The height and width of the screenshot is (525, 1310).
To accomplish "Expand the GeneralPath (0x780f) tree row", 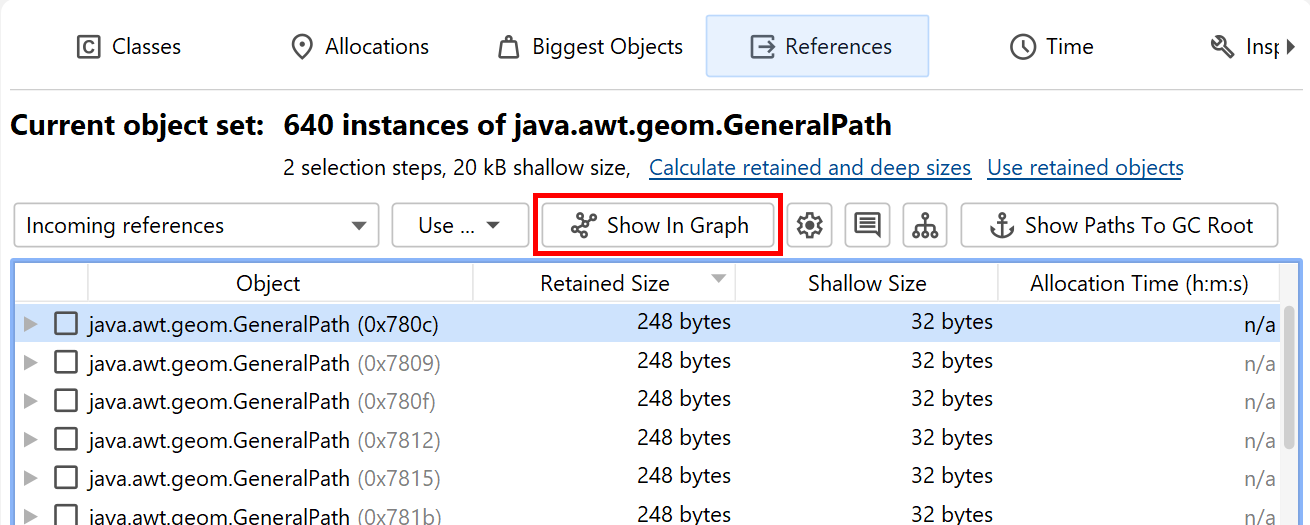I will (30, 401).
